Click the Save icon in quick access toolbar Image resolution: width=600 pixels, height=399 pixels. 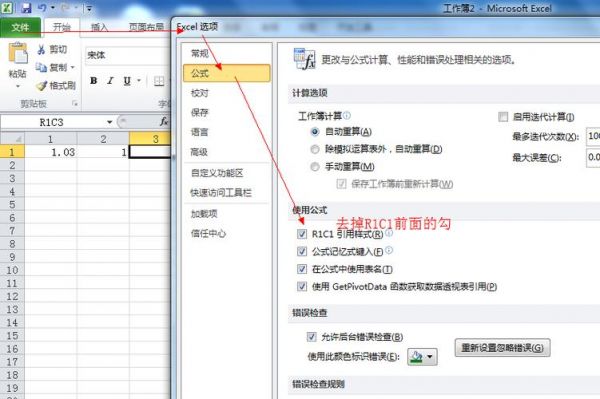pyautogui.click(x=26, y=8)
